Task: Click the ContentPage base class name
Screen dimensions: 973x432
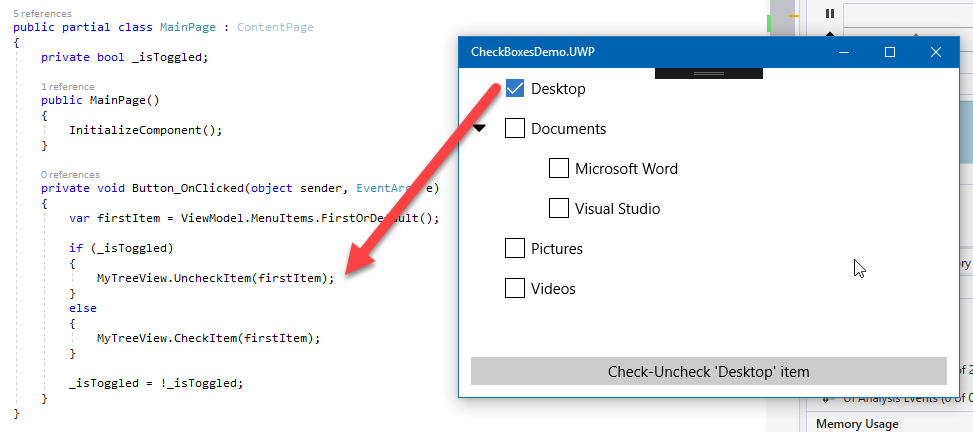Action: pyautogui.click(x=275, y=27)
